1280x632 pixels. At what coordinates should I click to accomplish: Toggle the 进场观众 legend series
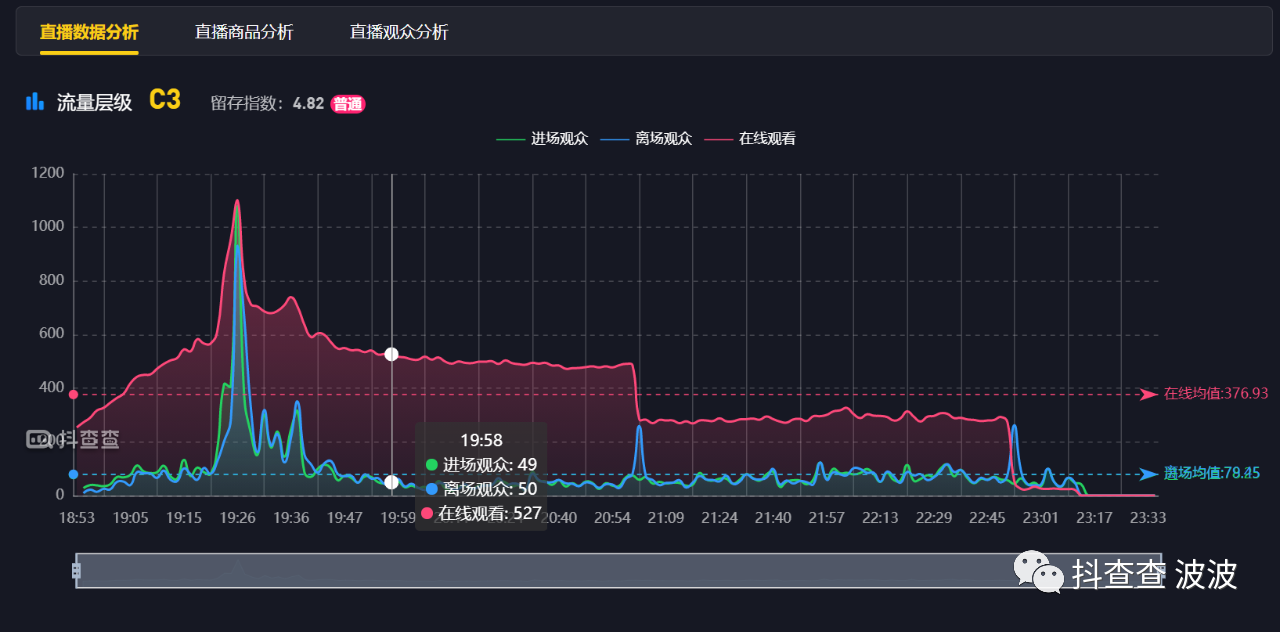[542, 139]
